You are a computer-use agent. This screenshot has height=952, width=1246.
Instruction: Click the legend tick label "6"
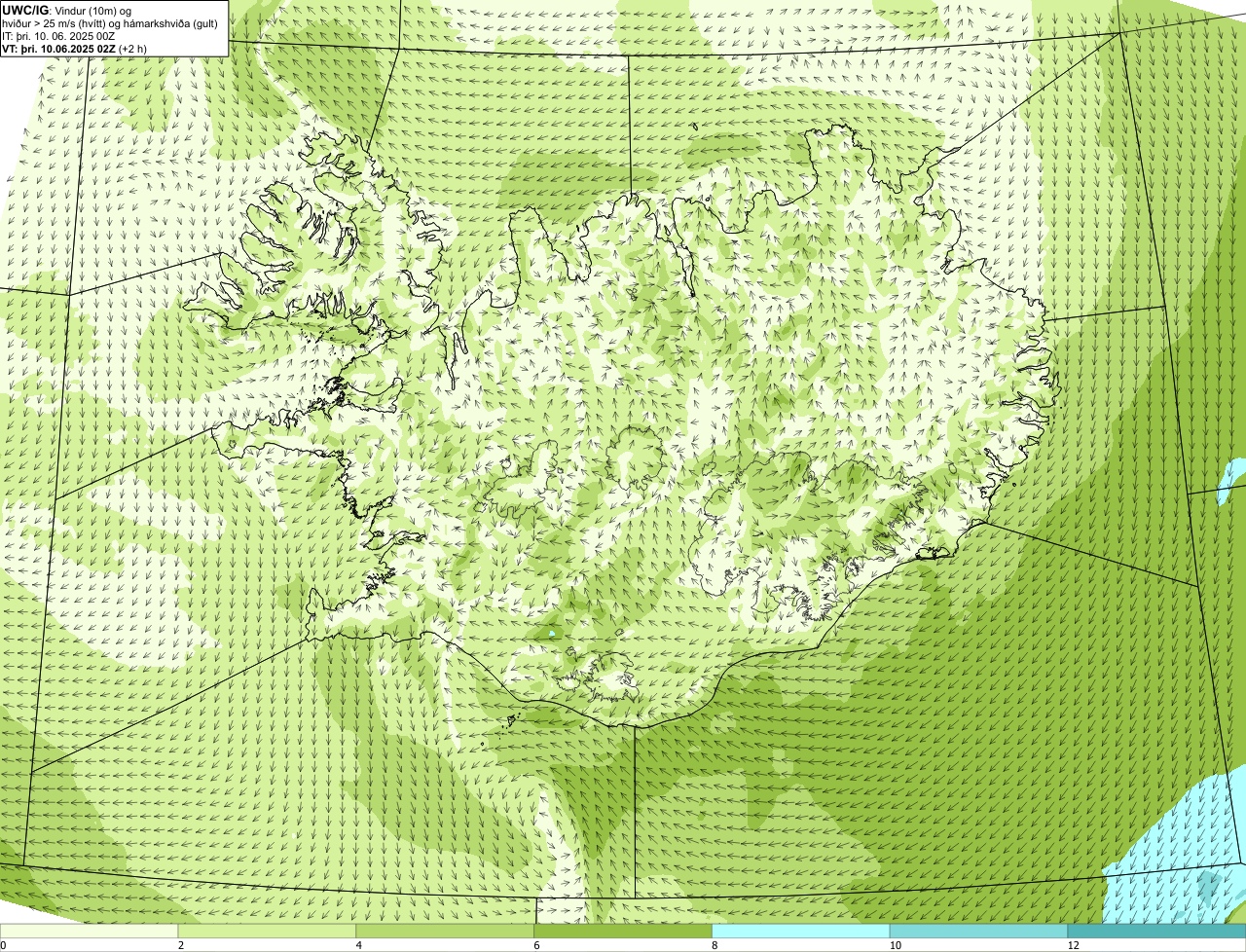pos(536,945)
